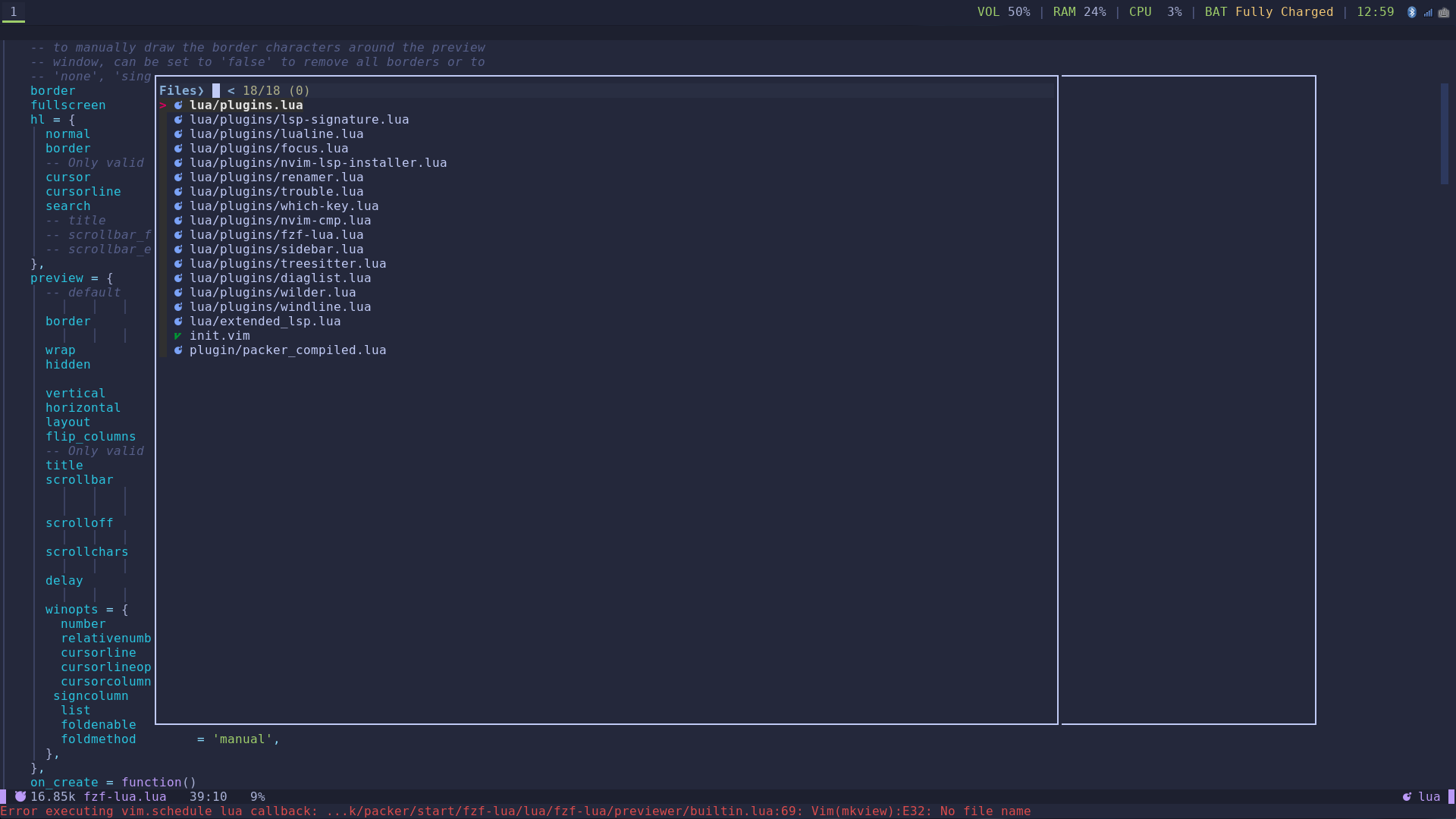
Task: Click the Lua icon beside plugin/packer_compiled.lua
Action: (x=178, y=350)
